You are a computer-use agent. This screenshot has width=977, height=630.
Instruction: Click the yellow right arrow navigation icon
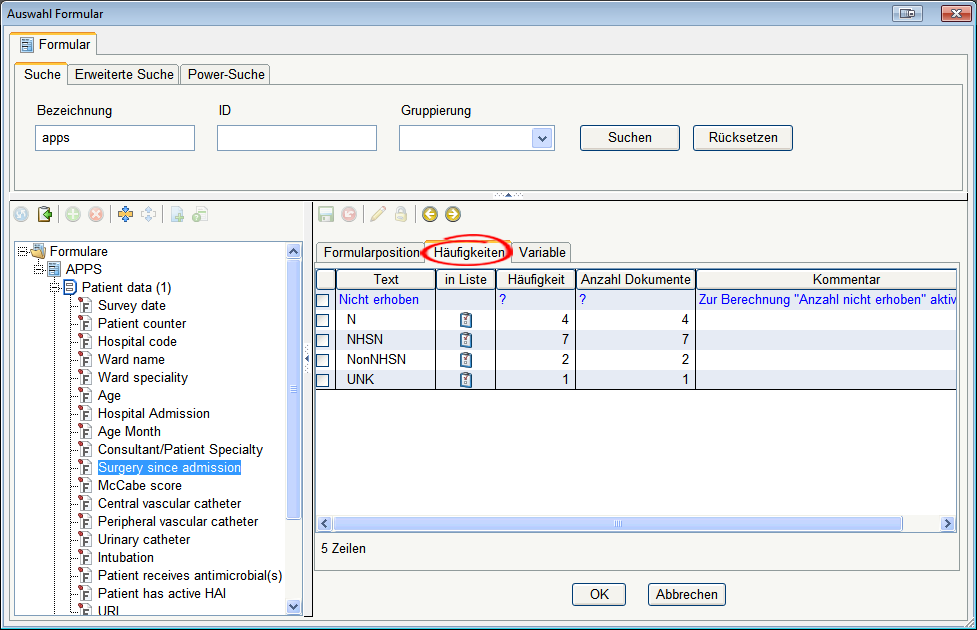click(x=453, y=214)
